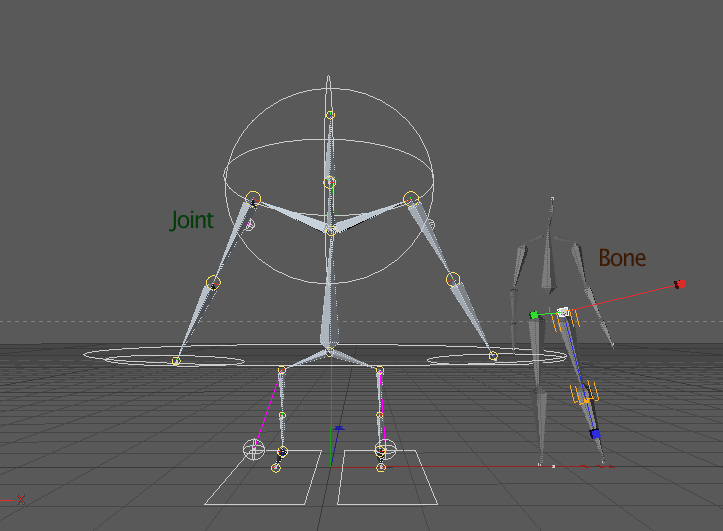Select the upper orange rotation band on bone
This screenshot has width=723, height=531.
click(x=566, y=321)
